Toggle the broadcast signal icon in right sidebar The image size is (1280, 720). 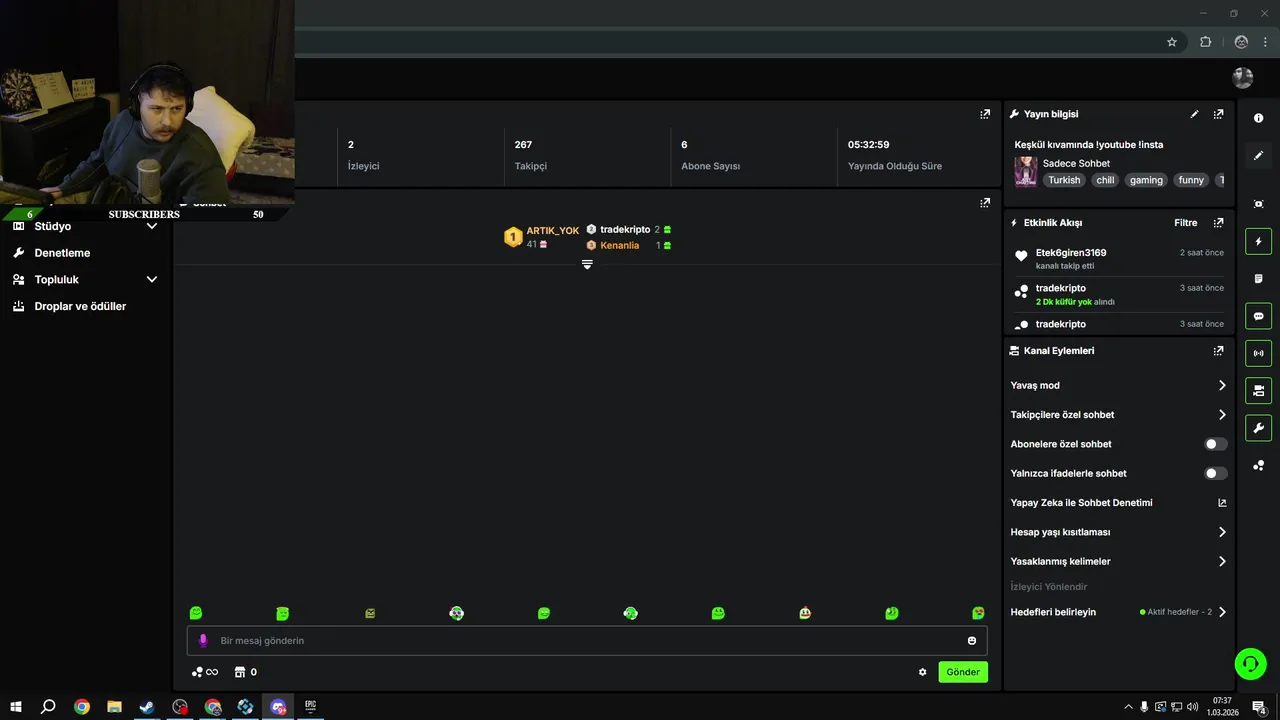[1258, 353]
